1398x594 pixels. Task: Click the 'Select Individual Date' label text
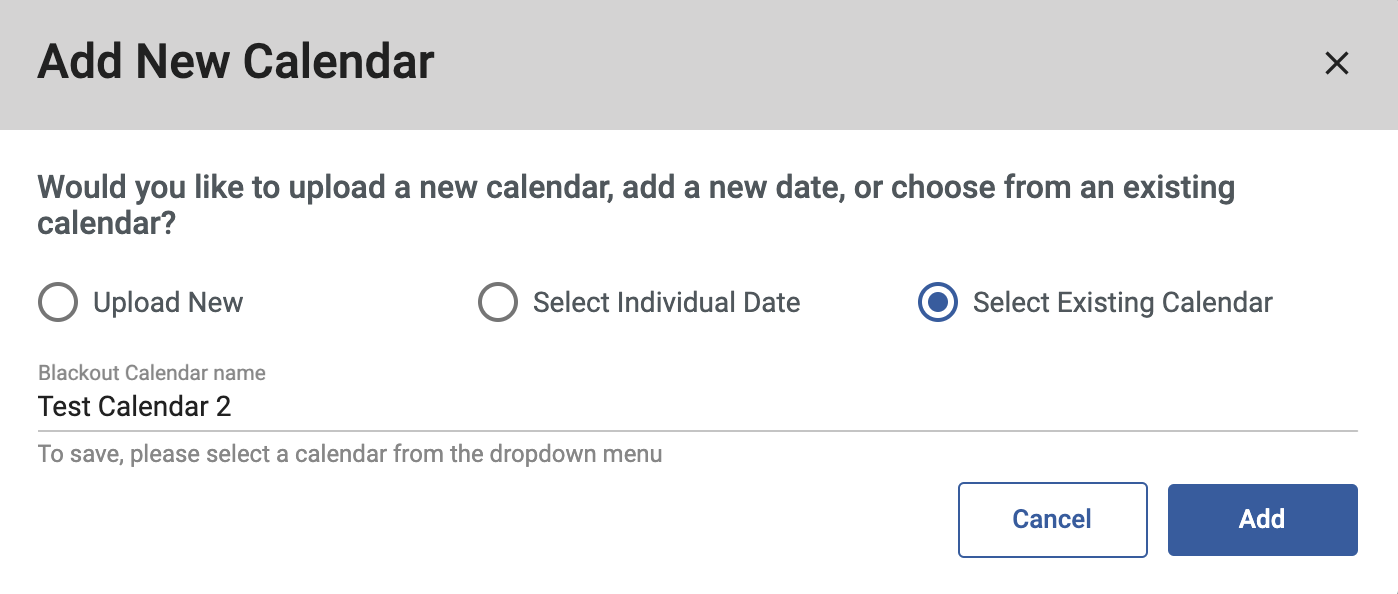[666, 303]
